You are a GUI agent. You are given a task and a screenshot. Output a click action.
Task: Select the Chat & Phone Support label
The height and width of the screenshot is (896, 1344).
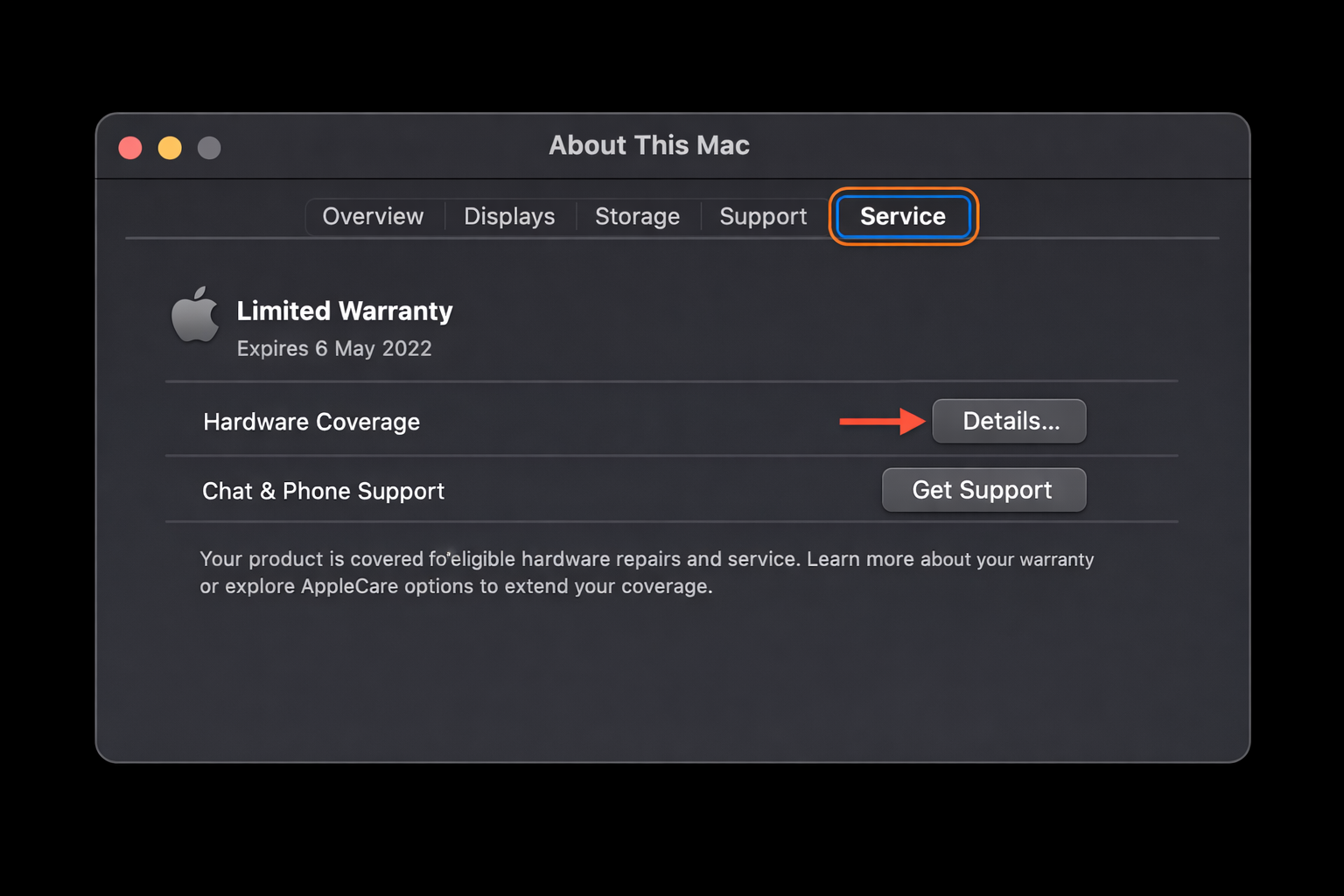(323, 491)
